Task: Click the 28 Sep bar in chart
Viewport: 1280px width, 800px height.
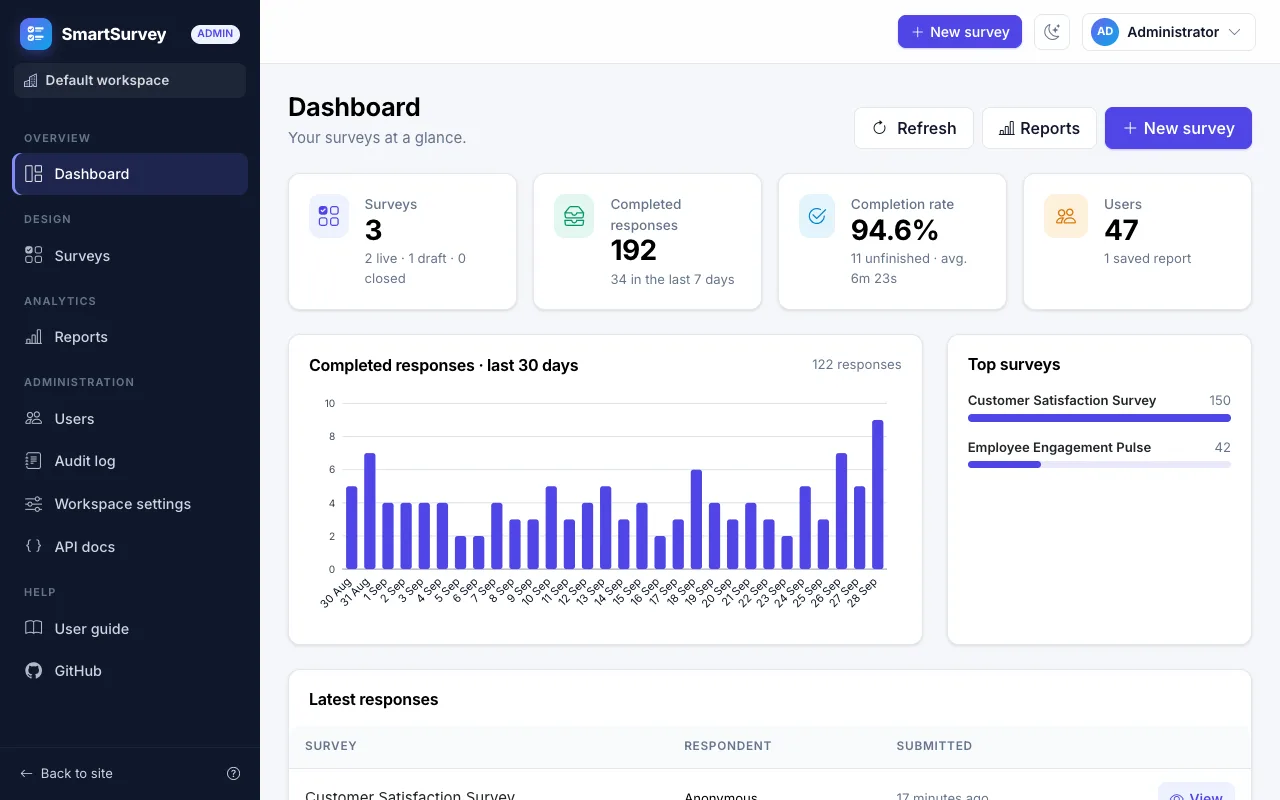Action: [x=878, y=494]
